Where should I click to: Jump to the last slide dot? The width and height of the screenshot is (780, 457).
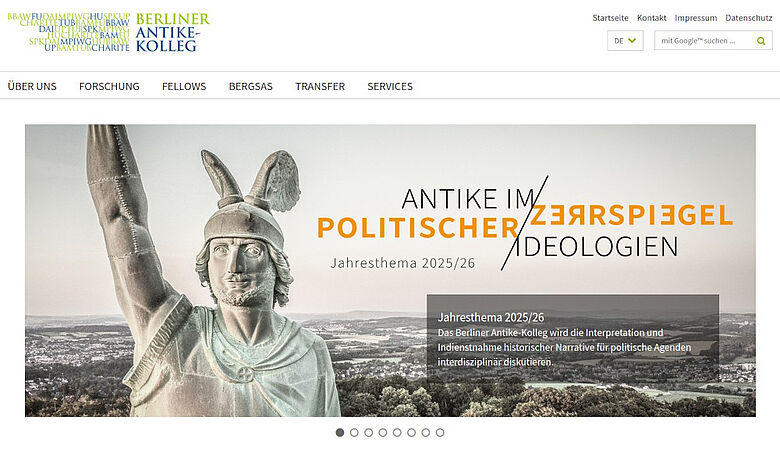440,433
